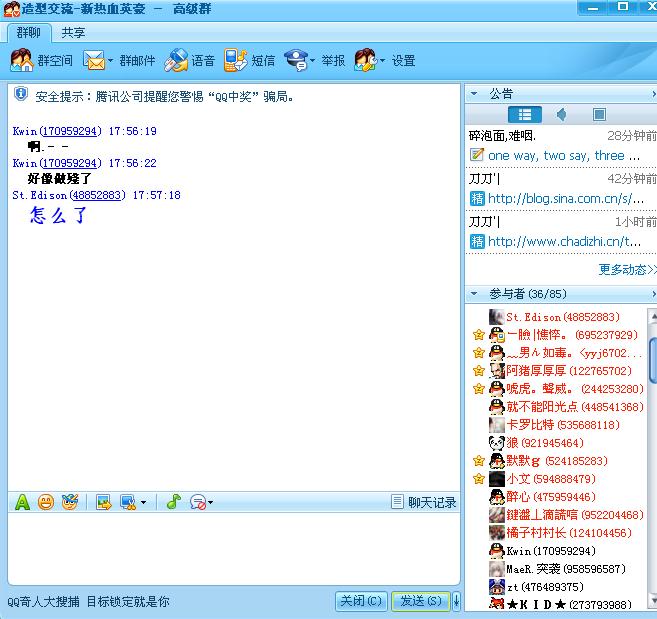The width and height of the screenshot is (657, 619).
Task: Click the 更多动态>> link
Action: click(627, 269)
